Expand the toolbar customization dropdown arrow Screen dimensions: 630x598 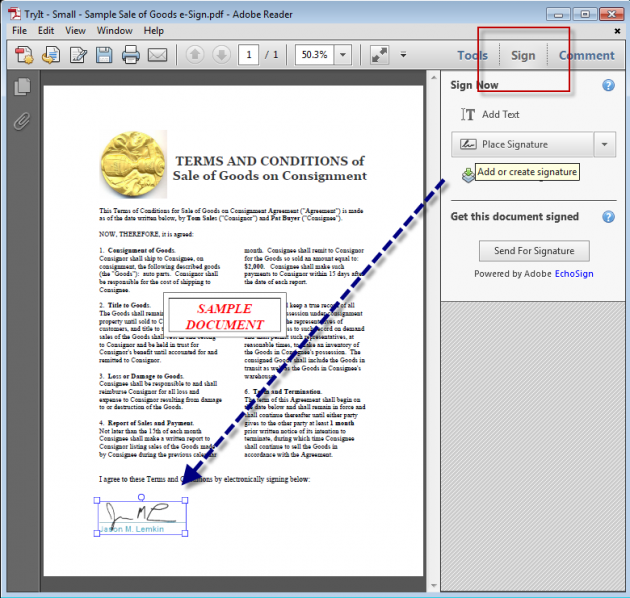click(x=403, y=55)
